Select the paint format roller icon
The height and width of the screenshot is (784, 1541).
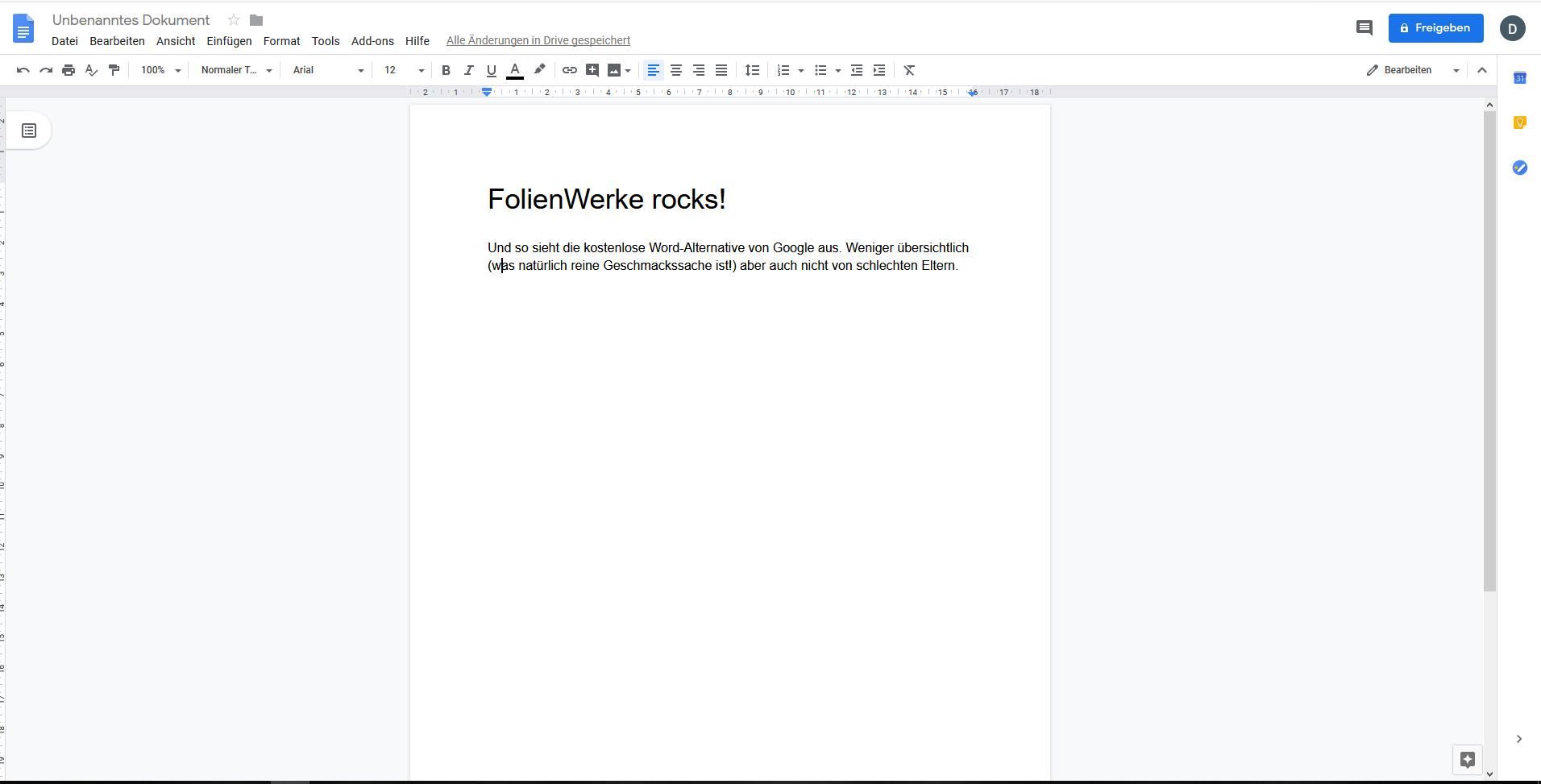[x=114, y=70]
